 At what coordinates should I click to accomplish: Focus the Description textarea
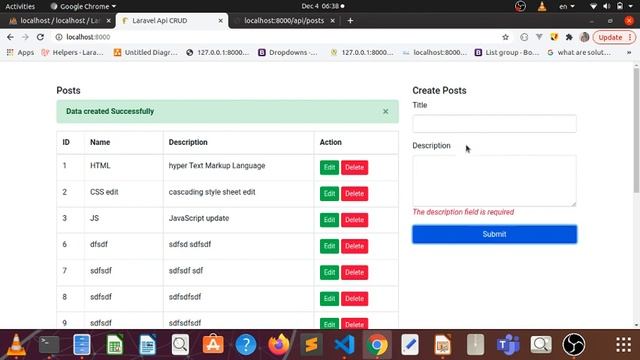(x=494, y=181)
